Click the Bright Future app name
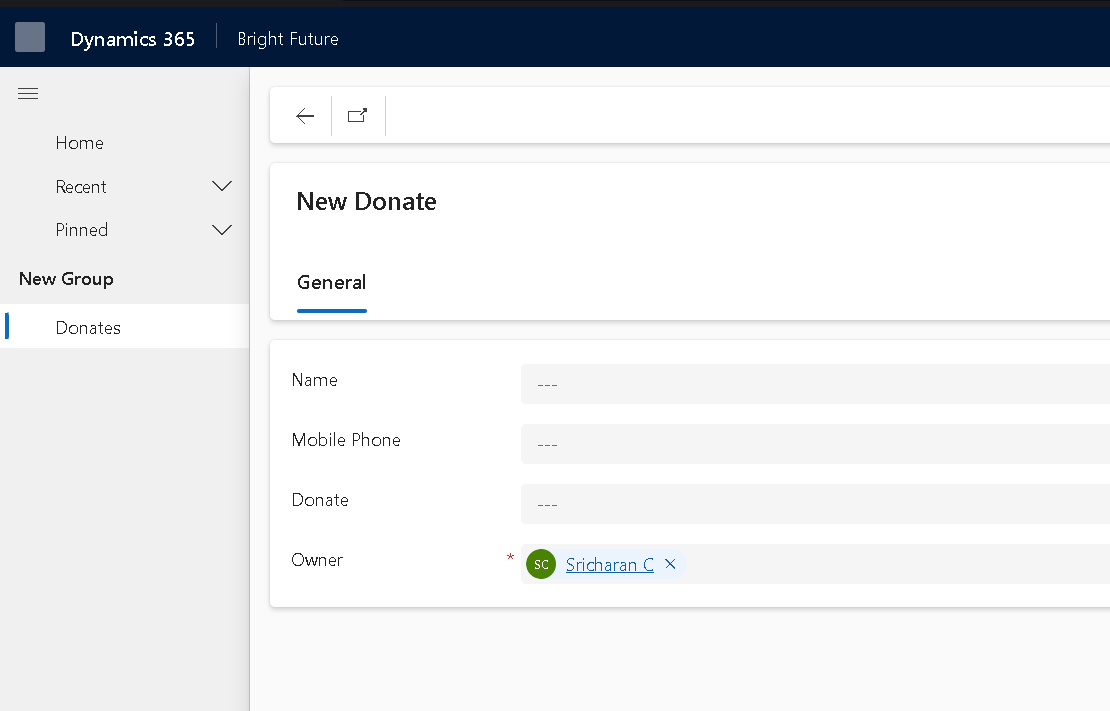This screenshot has height=711, width=1110. 288,39
